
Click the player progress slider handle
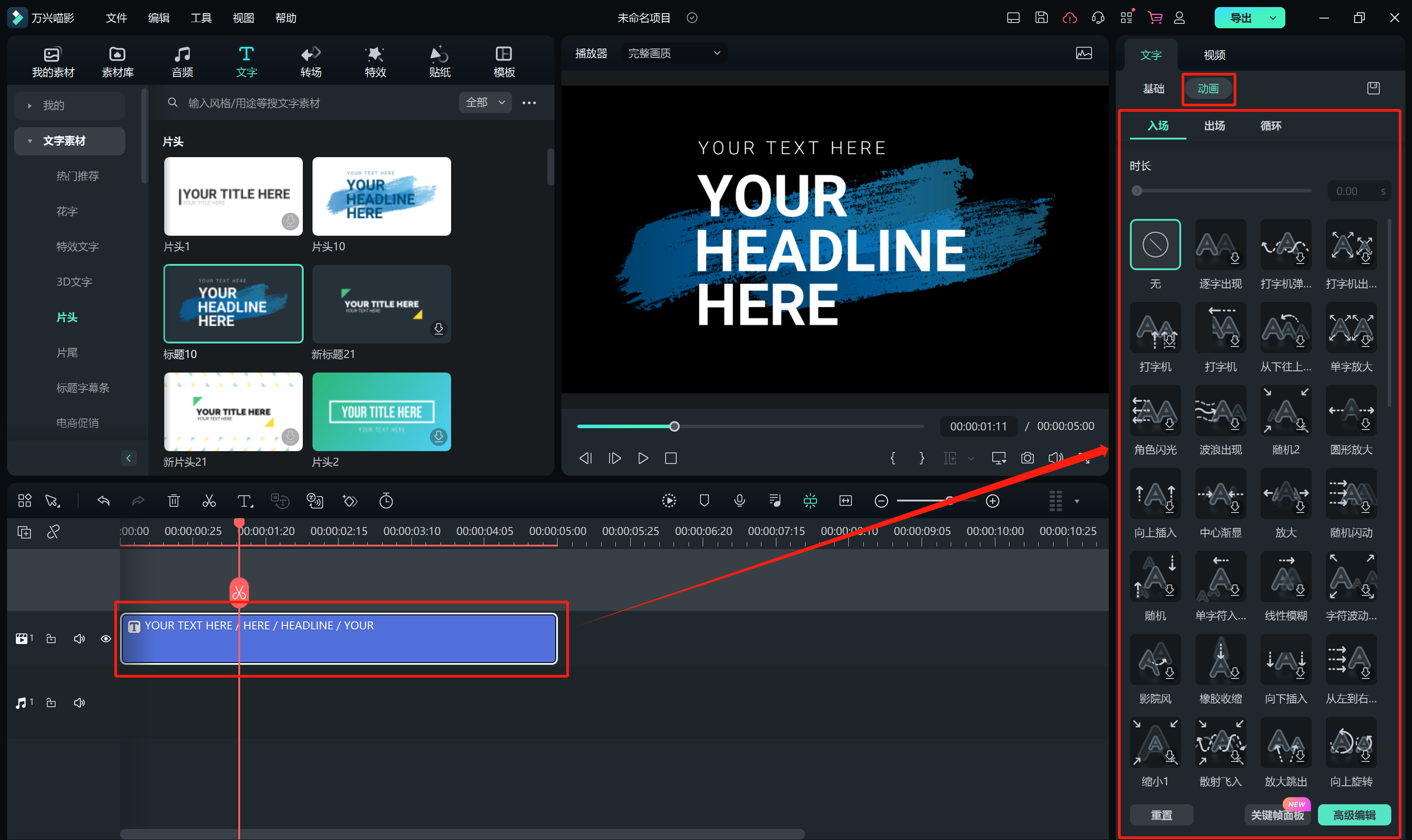[674, 426]
